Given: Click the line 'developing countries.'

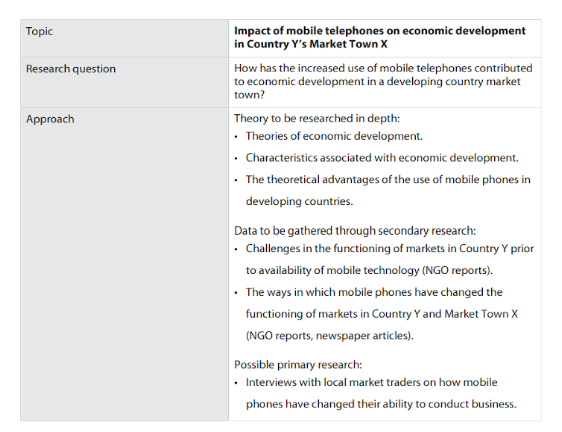Looking at the screenshot, I should coord(299,201).
